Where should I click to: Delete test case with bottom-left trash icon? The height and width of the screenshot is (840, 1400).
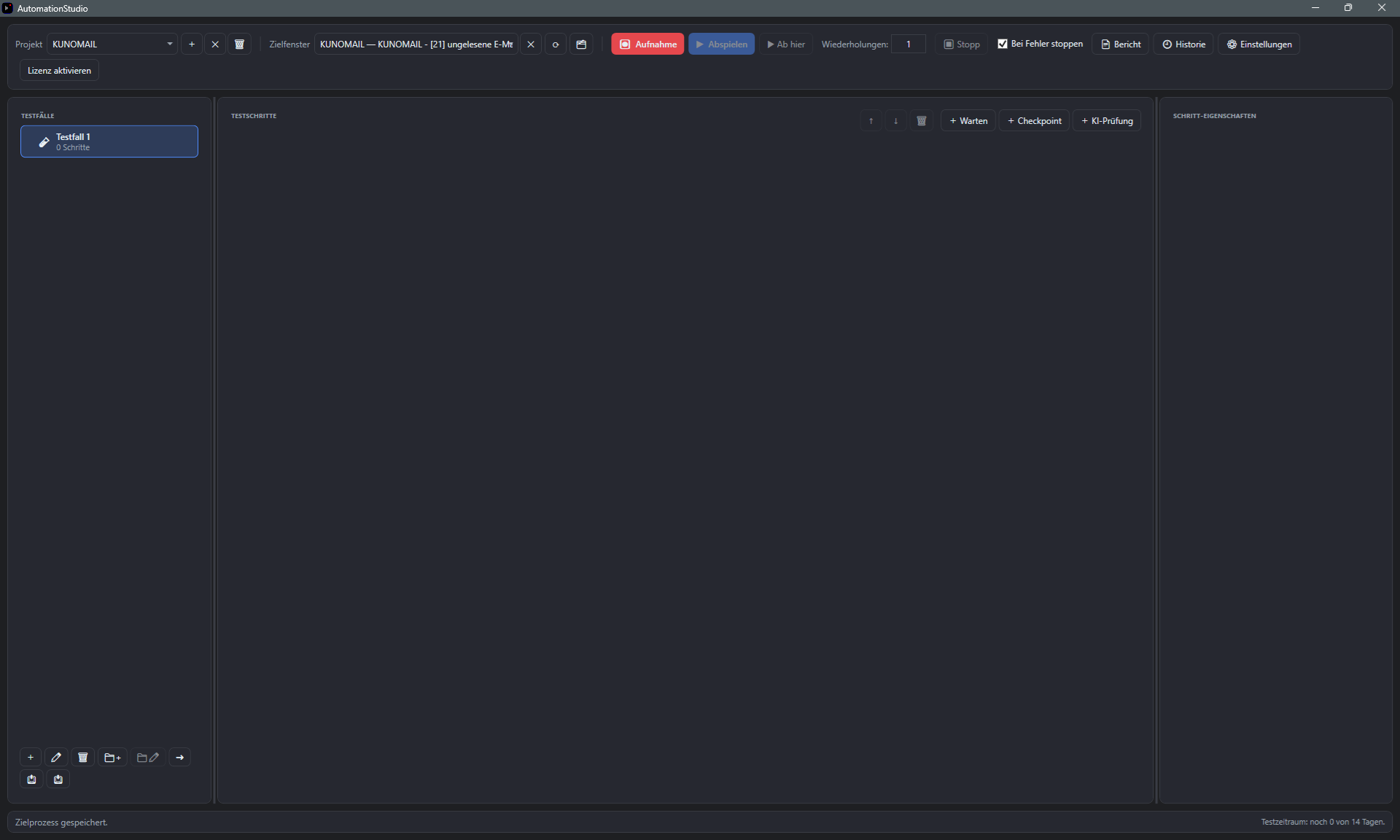(83, 758)
